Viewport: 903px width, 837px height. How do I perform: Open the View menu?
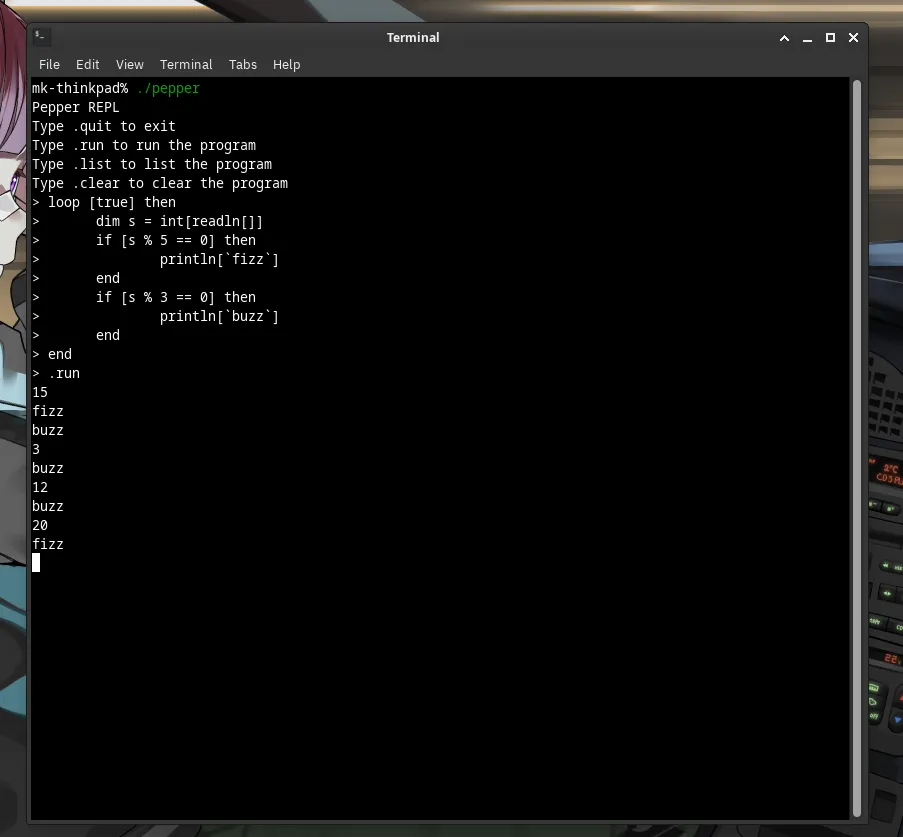tap(130, 64)
